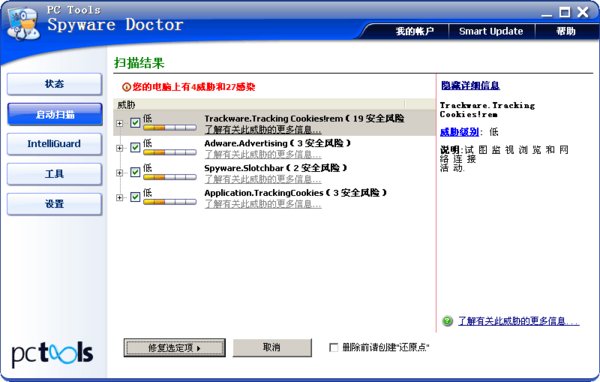Click the threat level bar of Spyware.Slotchbar
600x382 pixels.
(x=170, y=177)
